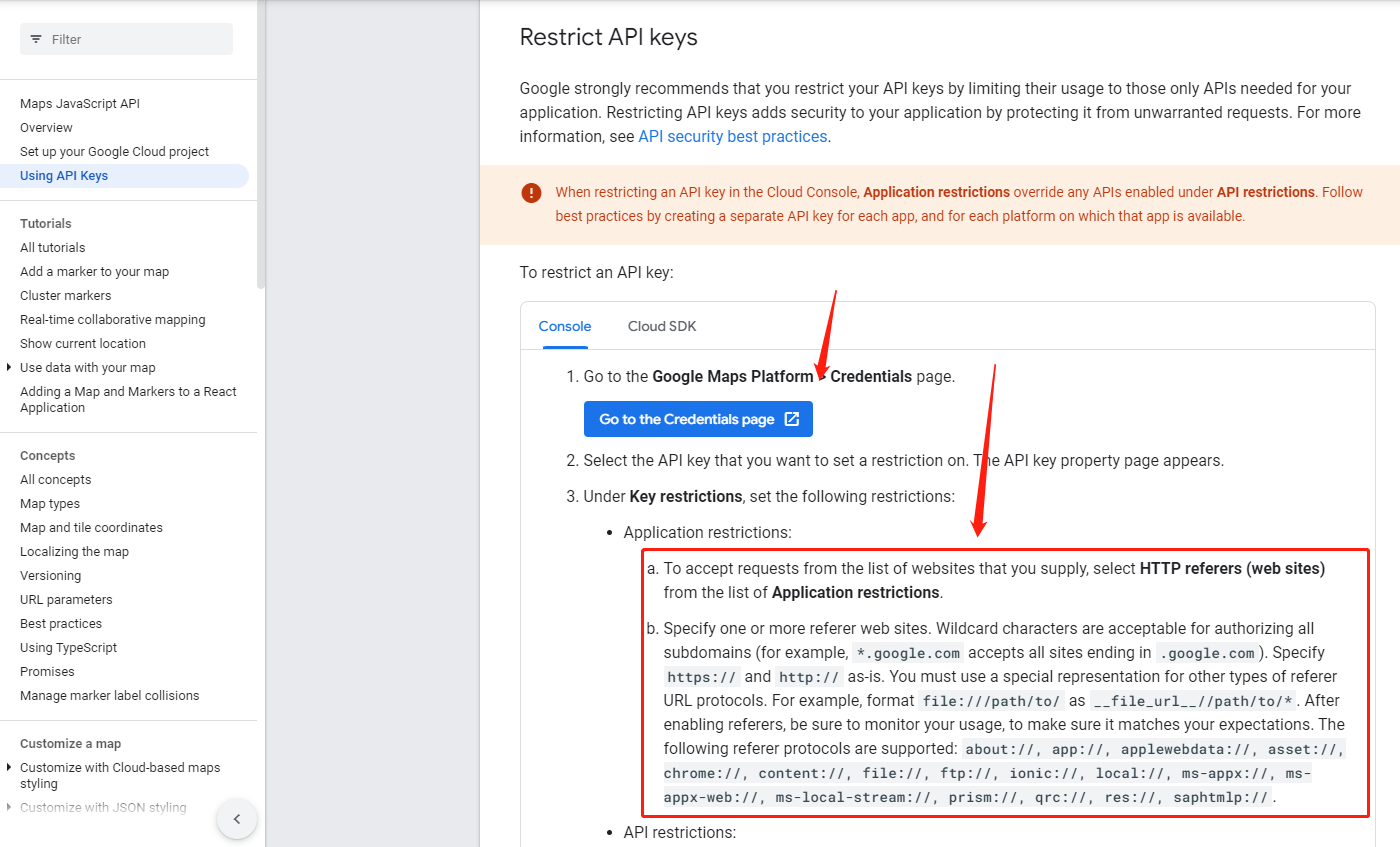Image resolution: width=1400 pixels, height=847 pixels.
Task: Open 'Go to the Credentials page' button
Action: click(698, 419)
